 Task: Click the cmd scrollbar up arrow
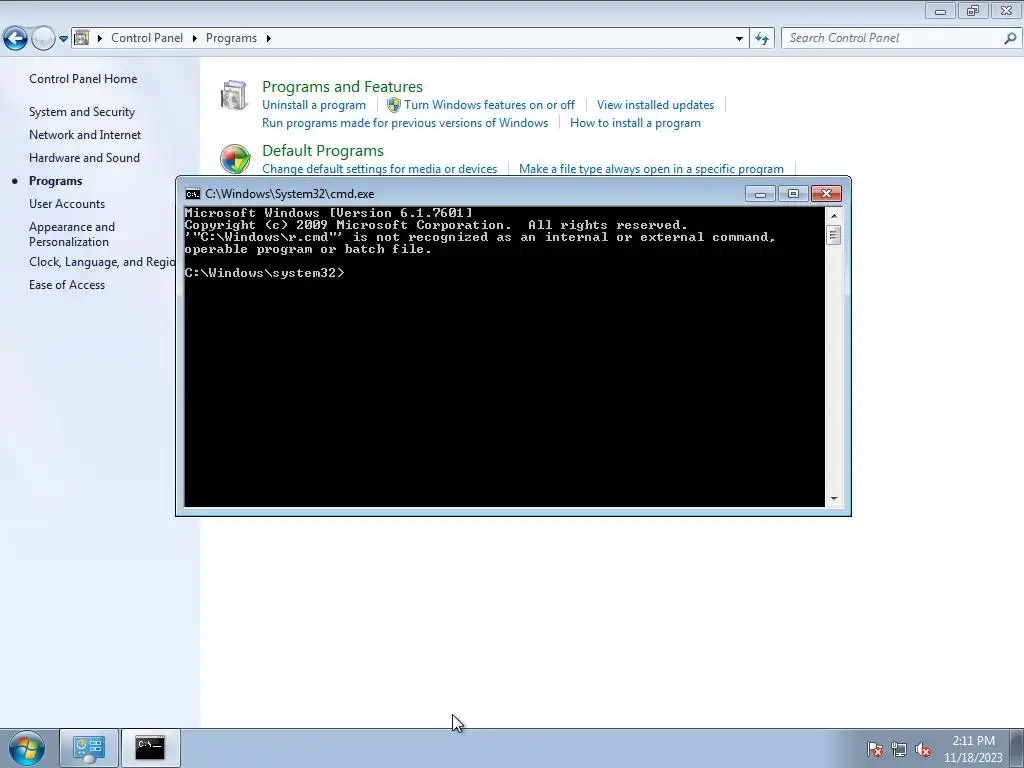(833, 216)
